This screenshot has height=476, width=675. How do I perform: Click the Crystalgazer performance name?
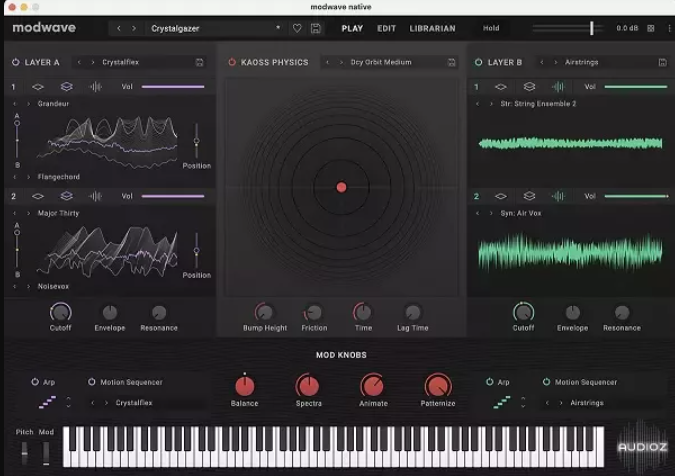tap(175, 28)
